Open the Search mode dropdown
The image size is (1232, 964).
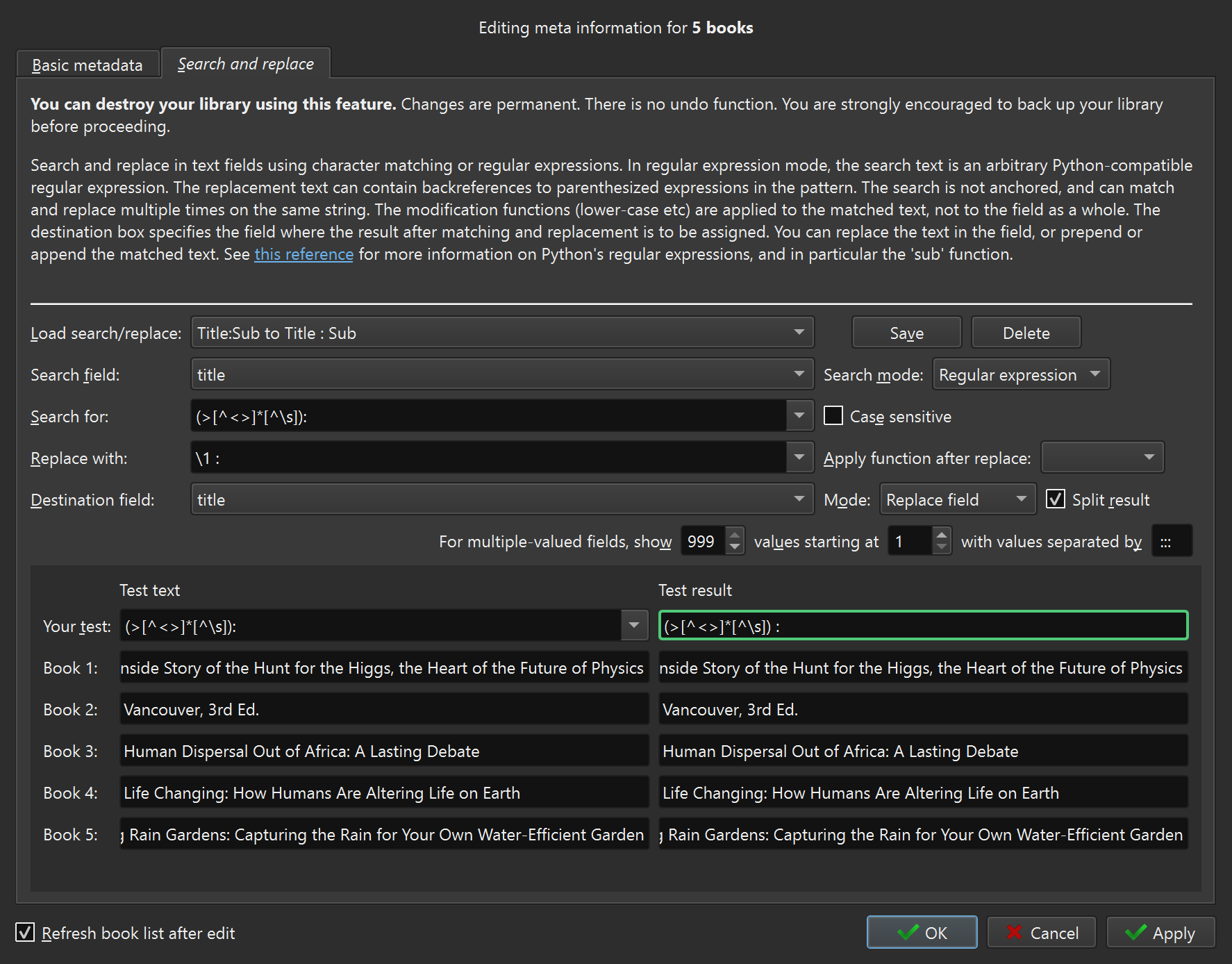(x=1021, y=375)
